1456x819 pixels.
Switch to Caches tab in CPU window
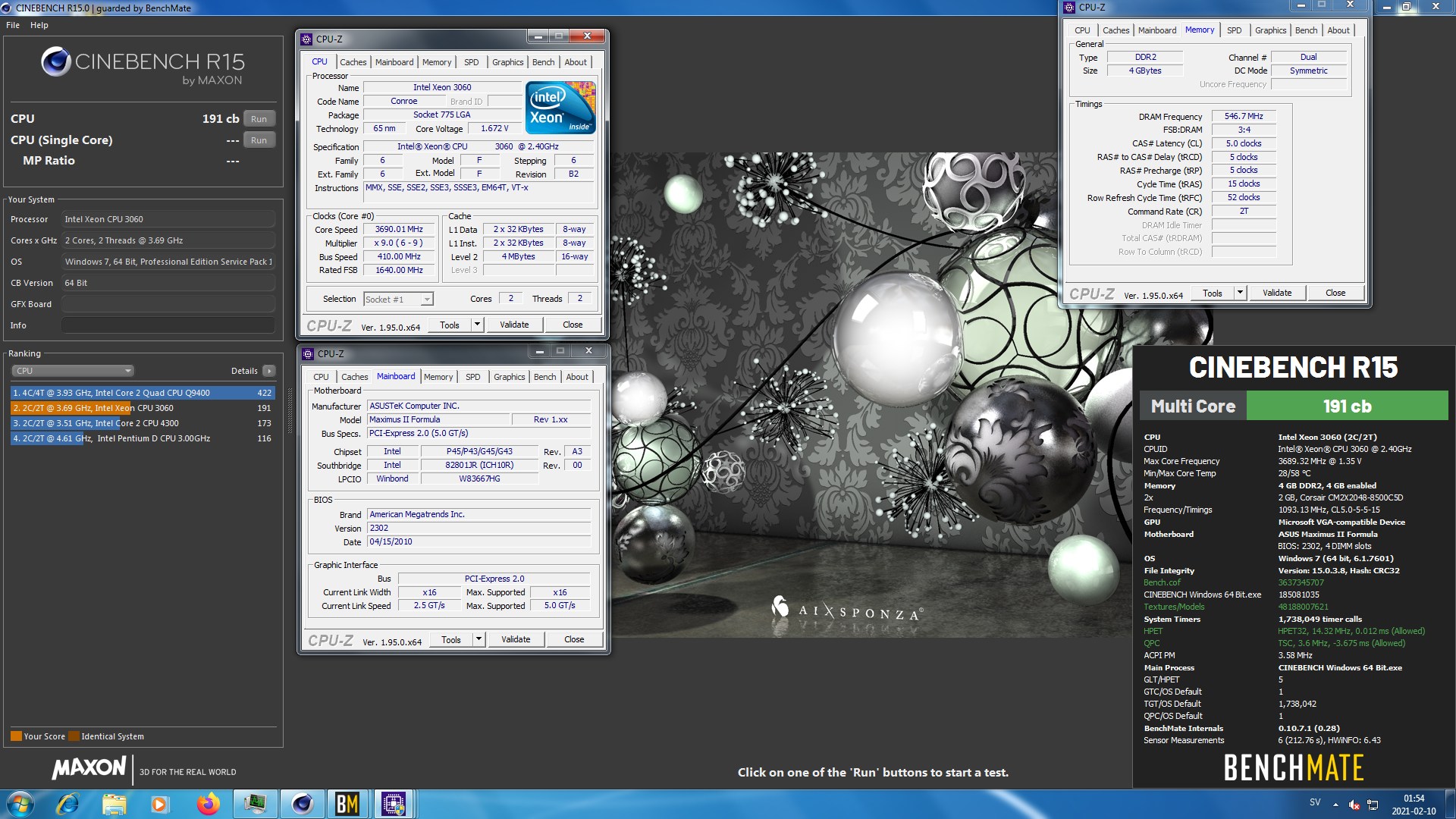(353, 62)
